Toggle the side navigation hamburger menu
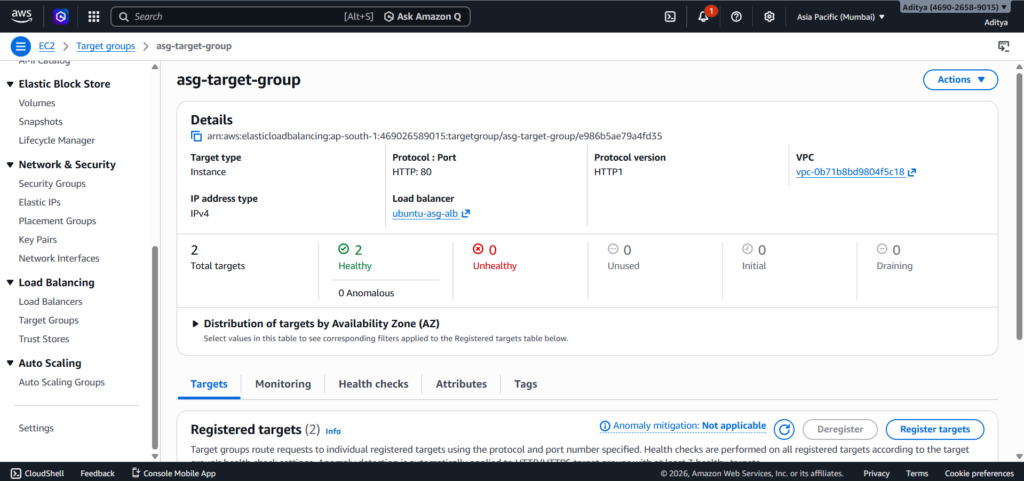This screenshot has height=481, width=1024. coord(19,46)
